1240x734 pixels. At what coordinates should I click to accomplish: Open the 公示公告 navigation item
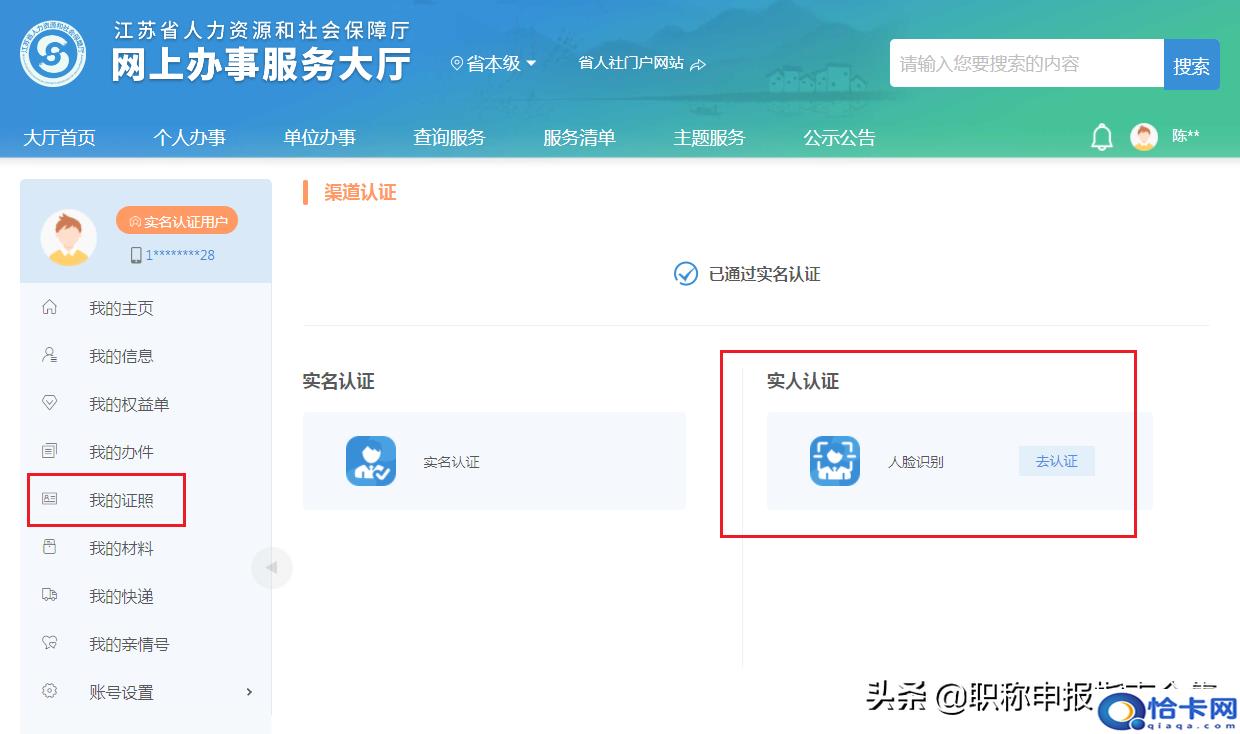(x=839, y=137)
